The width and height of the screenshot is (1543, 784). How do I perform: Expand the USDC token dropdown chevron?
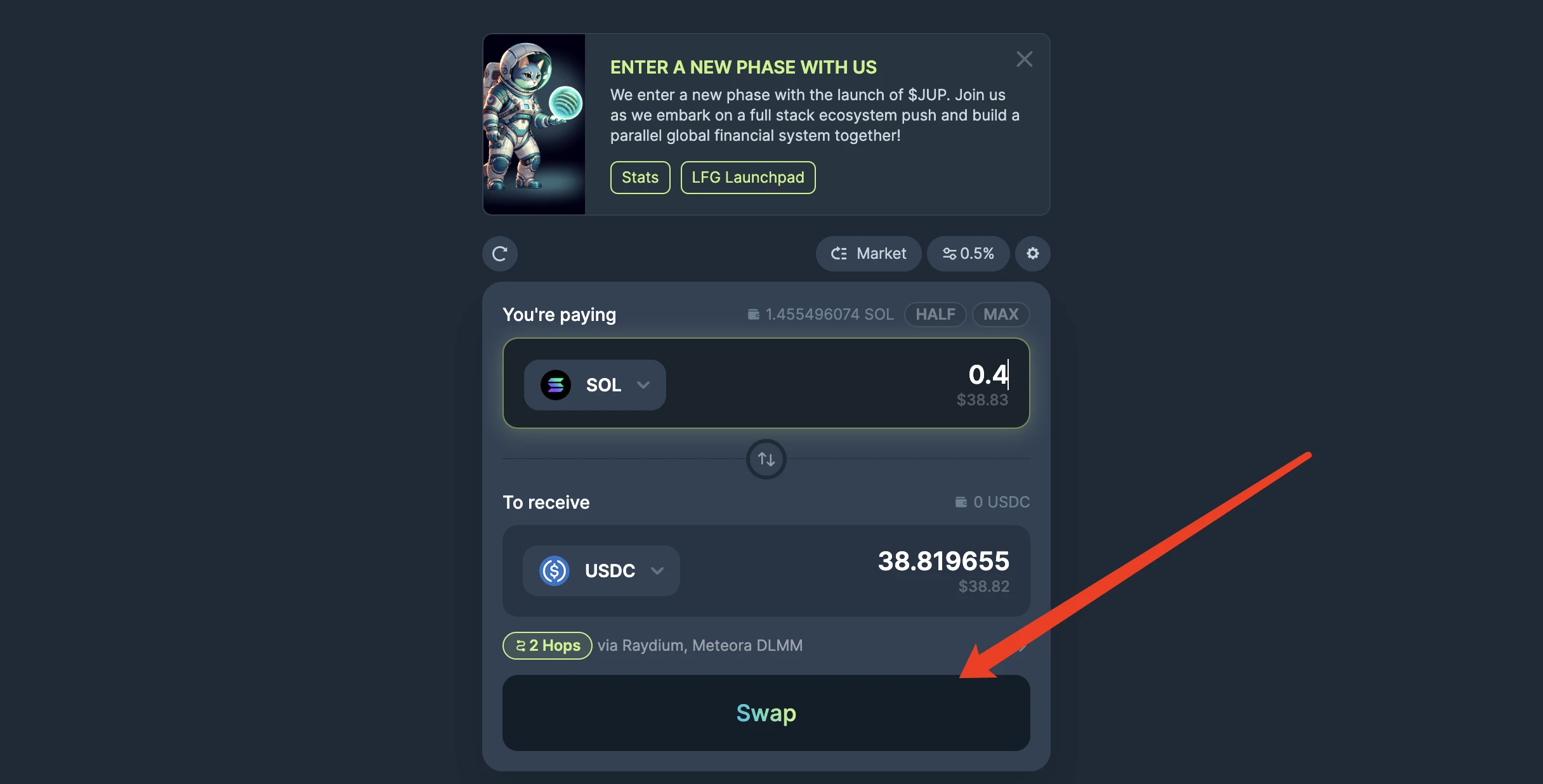coord(657,571)
